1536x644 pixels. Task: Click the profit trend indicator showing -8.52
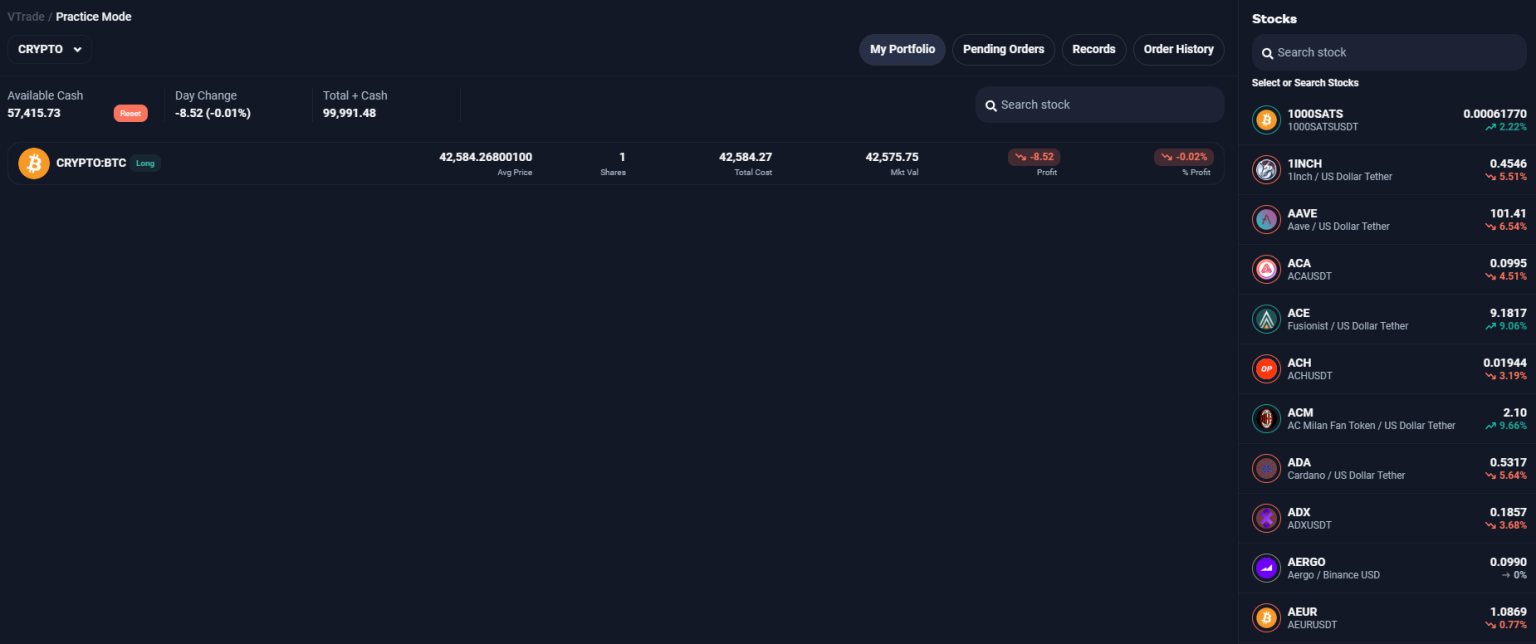pyautogui.click(x=1032, y=156)
